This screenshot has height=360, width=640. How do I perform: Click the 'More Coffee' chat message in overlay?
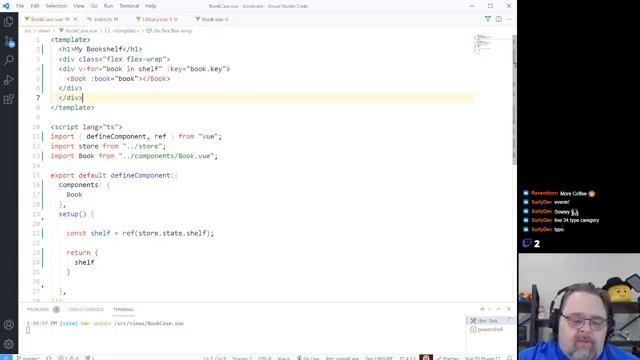tap(559, 193)
